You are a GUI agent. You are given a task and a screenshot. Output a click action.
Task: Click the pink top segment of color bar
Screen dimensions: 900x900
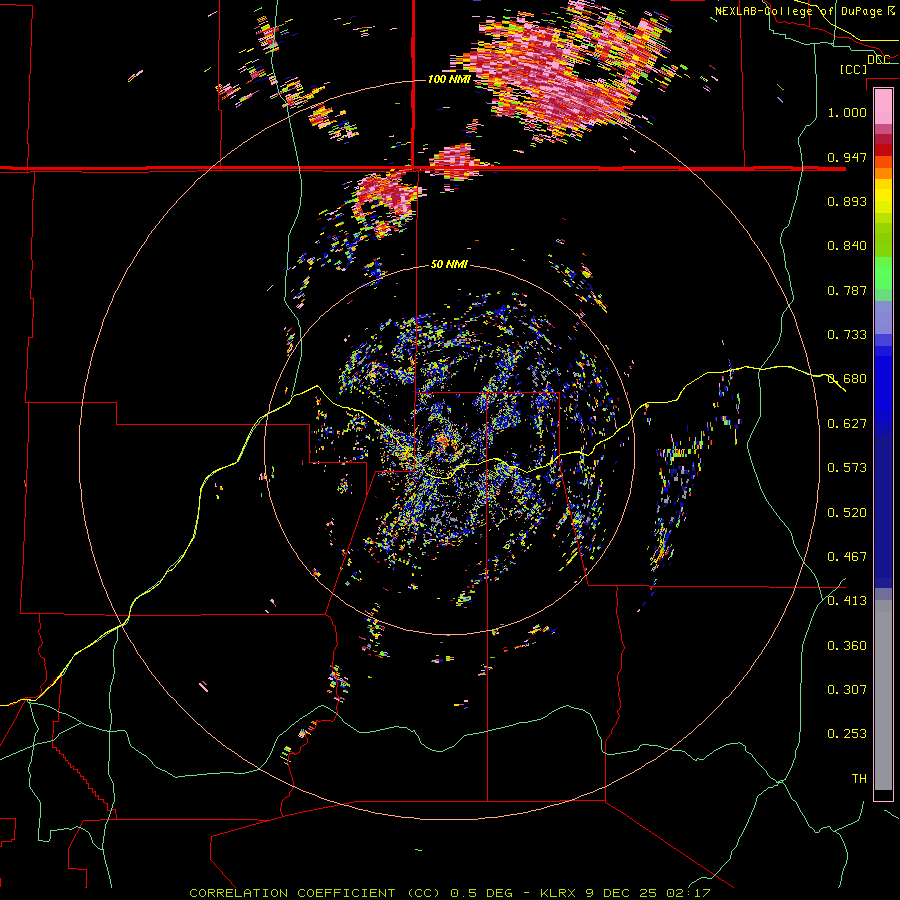[883, 106]
